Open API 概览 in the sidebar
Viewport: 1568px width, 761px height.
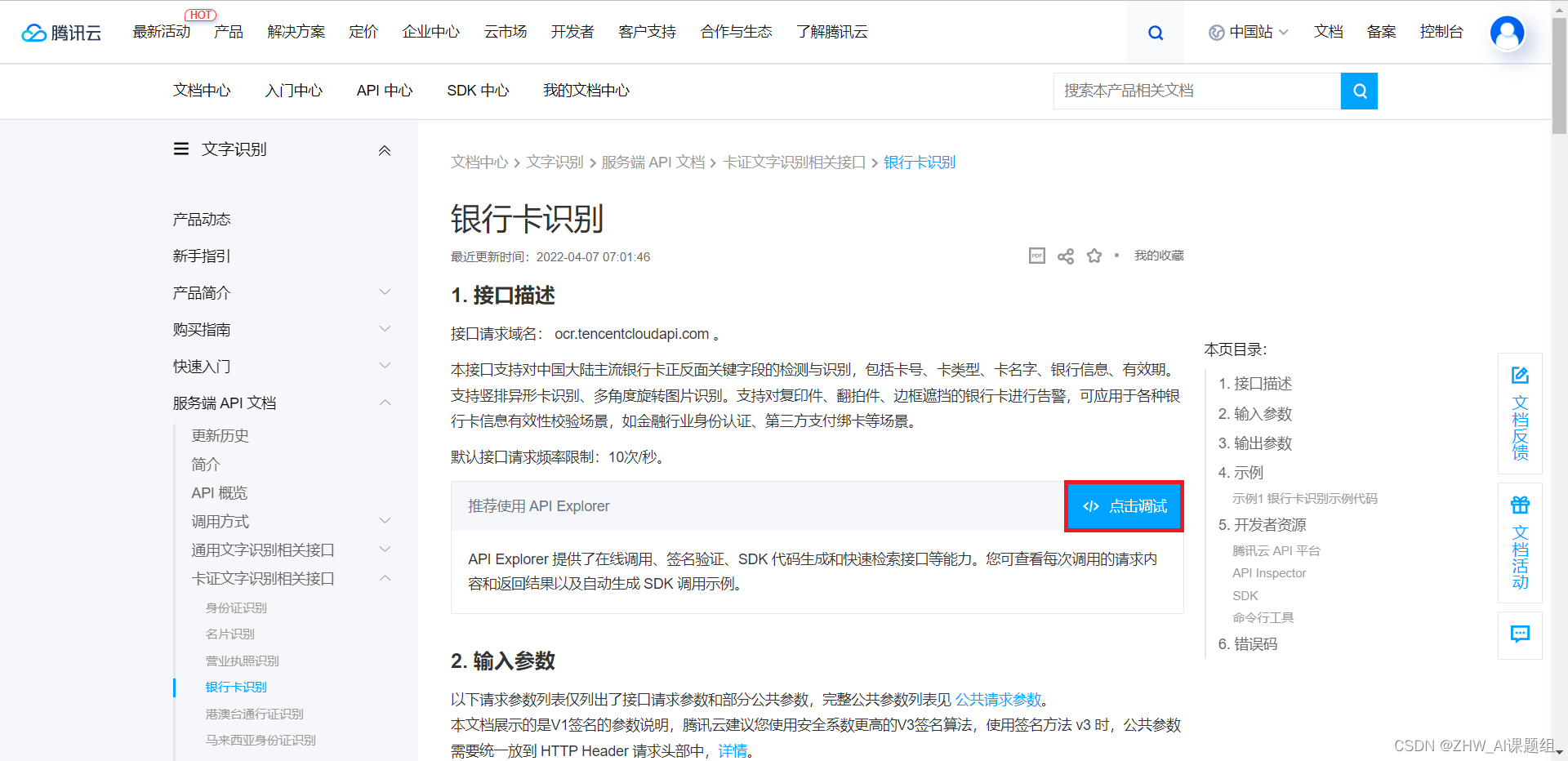click(x=220, y=493)
